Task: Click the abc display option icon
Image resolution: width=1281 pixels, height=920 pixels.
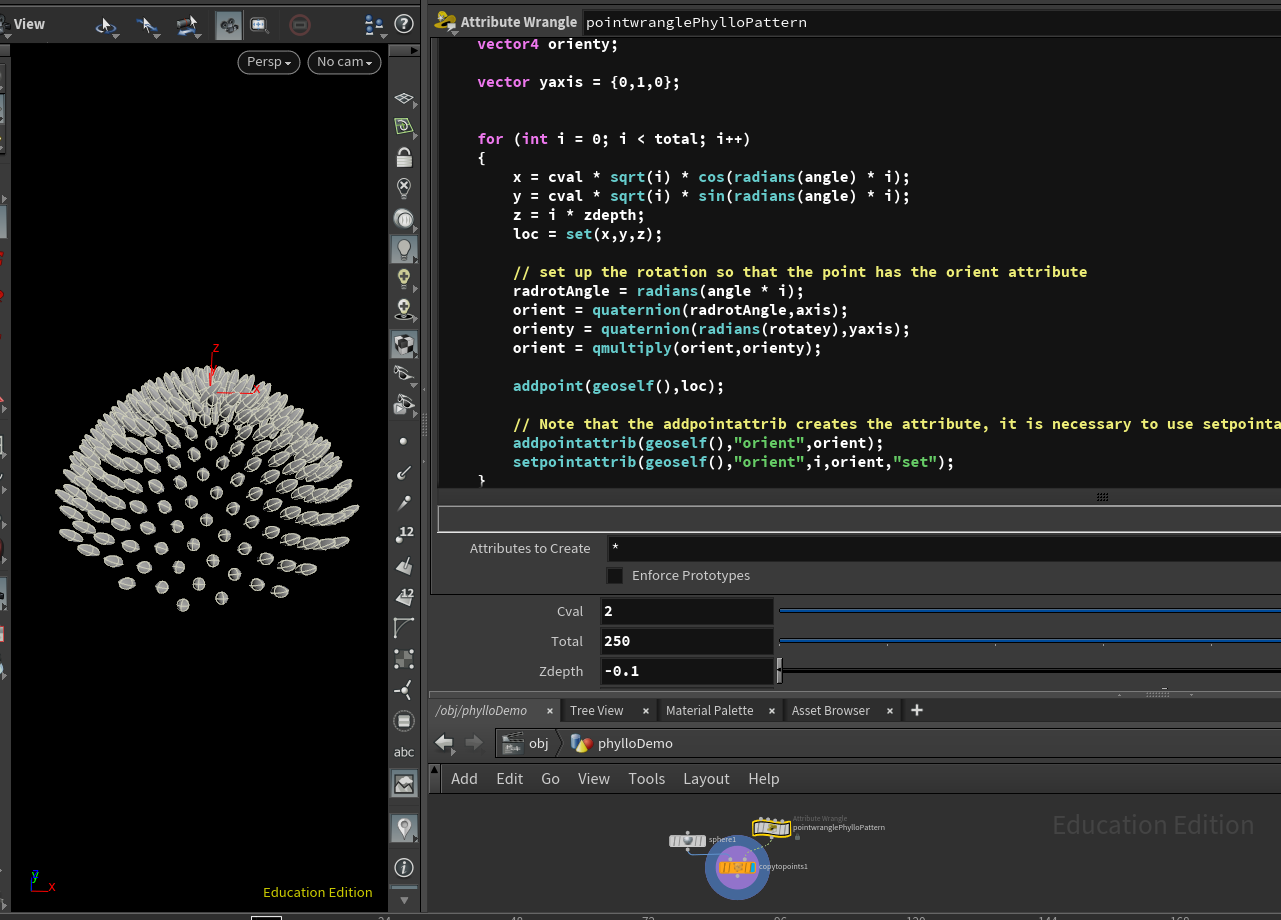Action: (x=404, y=752)
